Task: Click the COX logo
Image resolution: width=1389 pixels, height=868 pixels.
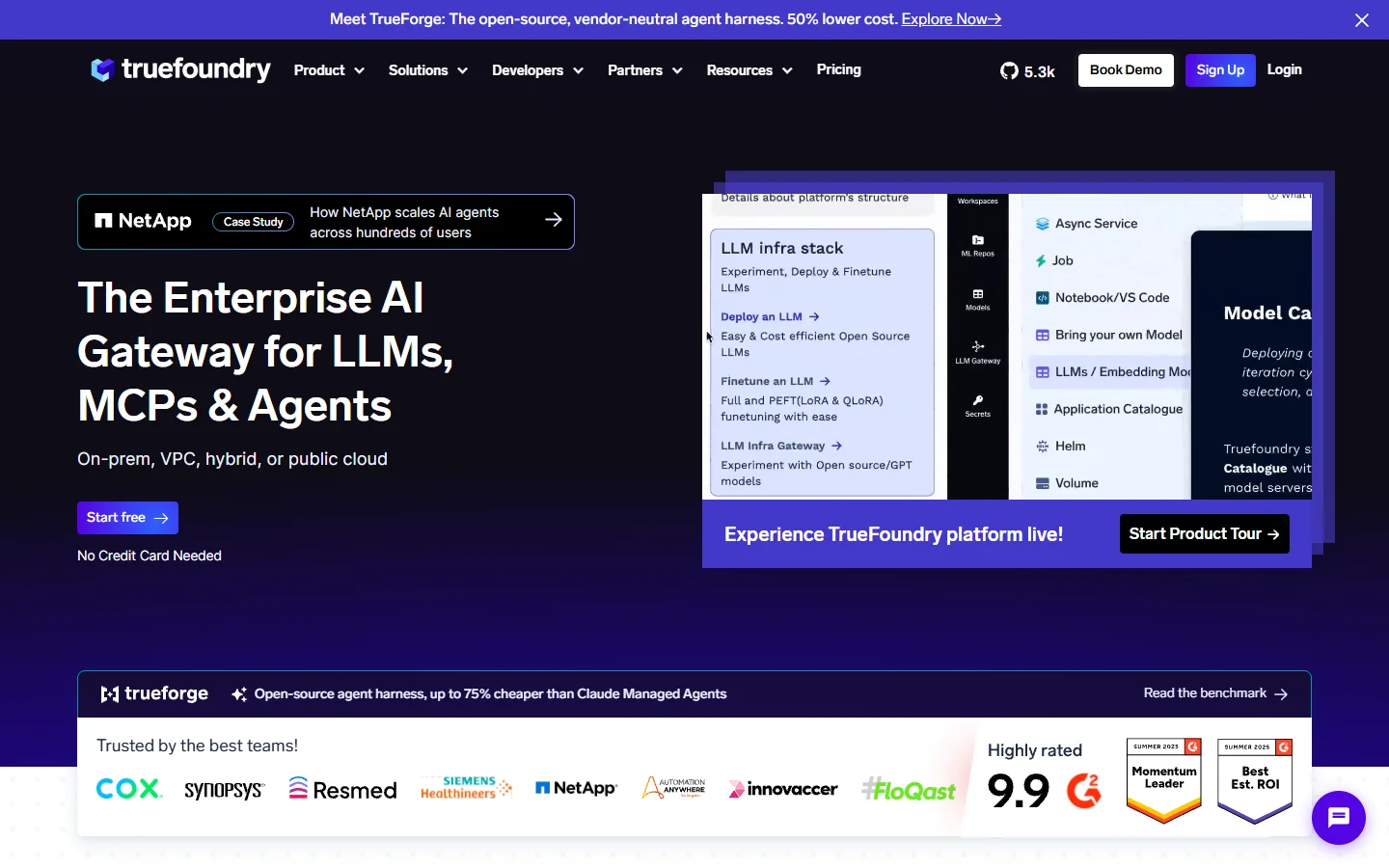Action: [x=129, y=789]
